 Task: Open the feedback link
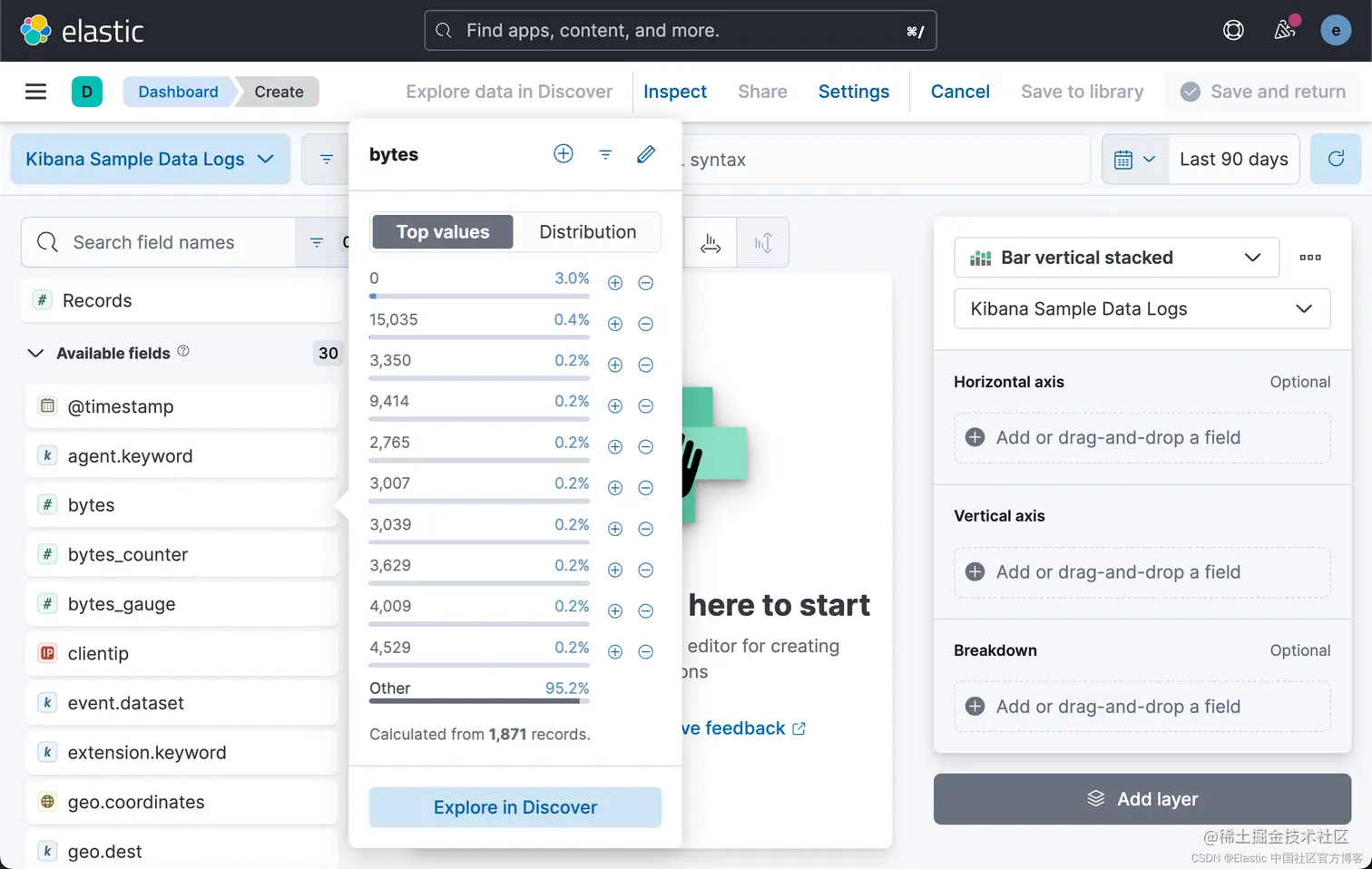click(744, 728)
